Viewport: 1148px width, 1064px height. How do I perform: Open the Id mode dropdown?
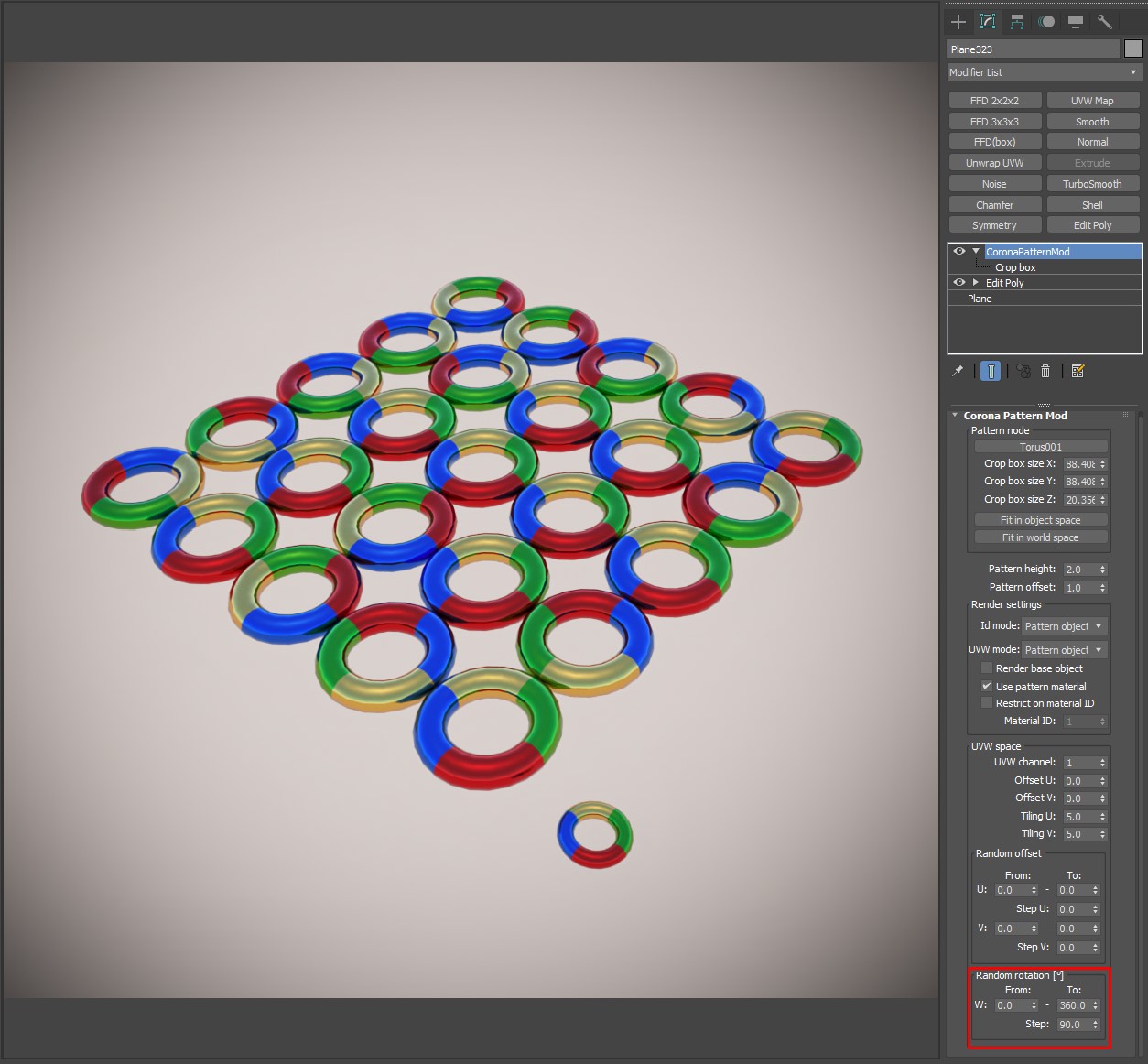(x=1063, y=626)
